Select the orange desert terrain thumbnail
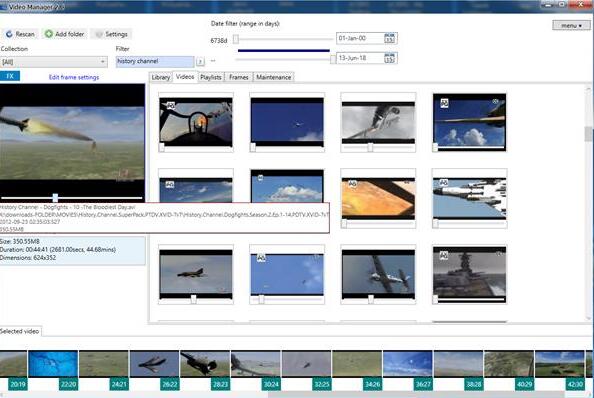The width and height of the screenshot is (594, 398). [378, 198]
